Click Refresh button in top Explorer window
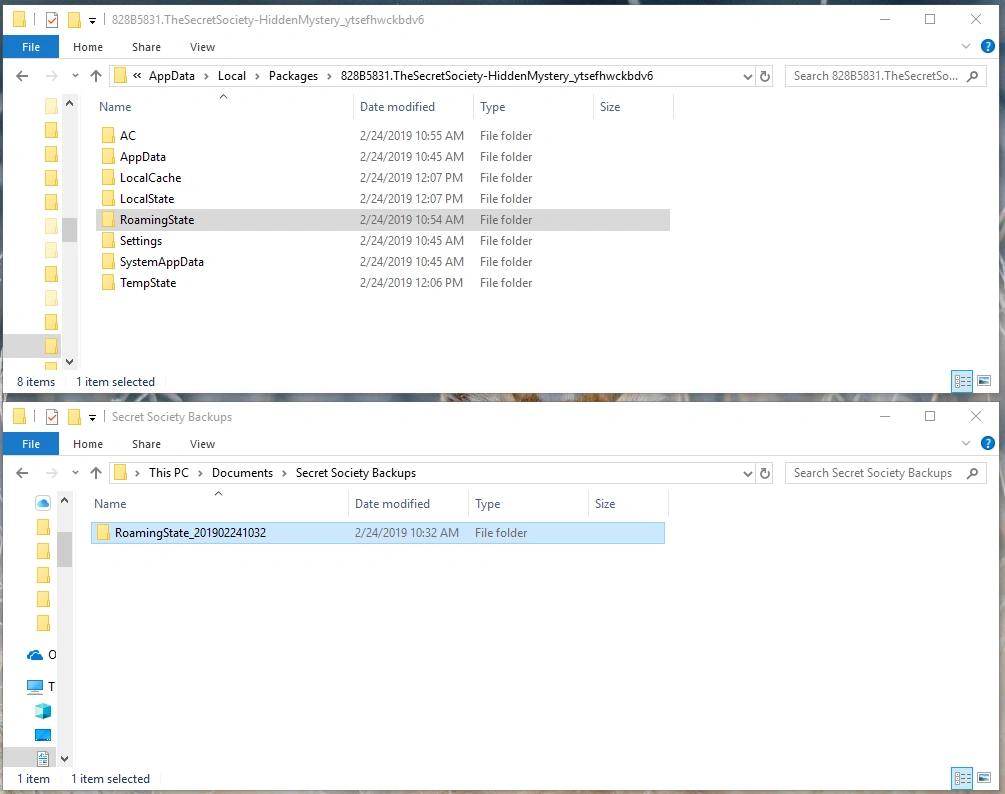The height and width of the screenshot is (794, 1005). 765,76
